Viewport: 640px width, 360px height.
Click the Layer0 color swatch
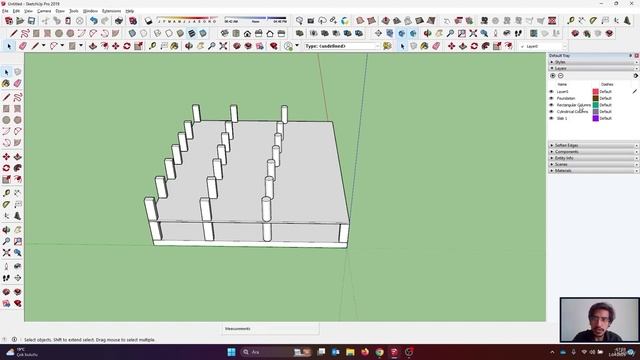(x=596, y=92)
